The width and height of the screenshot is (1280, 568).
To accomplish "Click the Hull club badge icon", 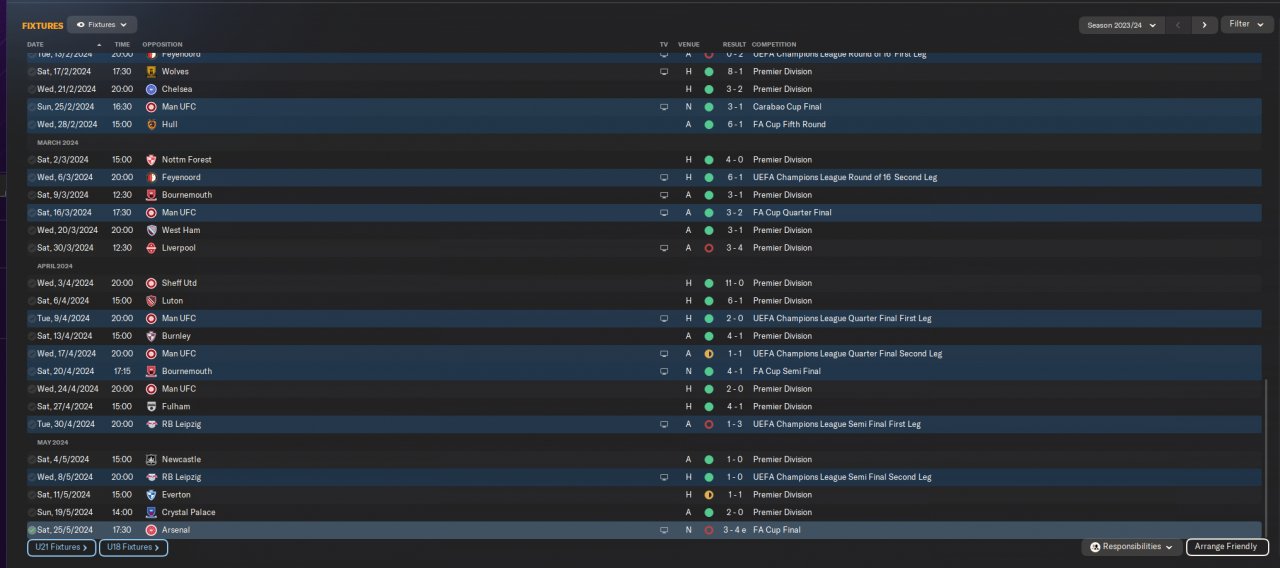I will [x=152, y=125].
